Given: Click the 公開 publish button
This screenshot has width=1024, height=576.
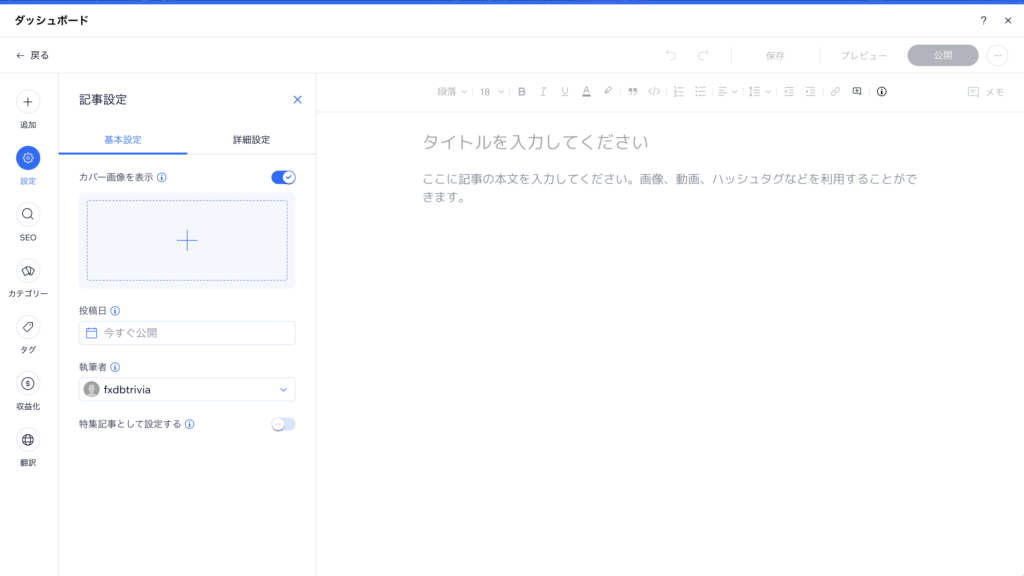Looking at the screenshot, I should [x=942, y=56].
